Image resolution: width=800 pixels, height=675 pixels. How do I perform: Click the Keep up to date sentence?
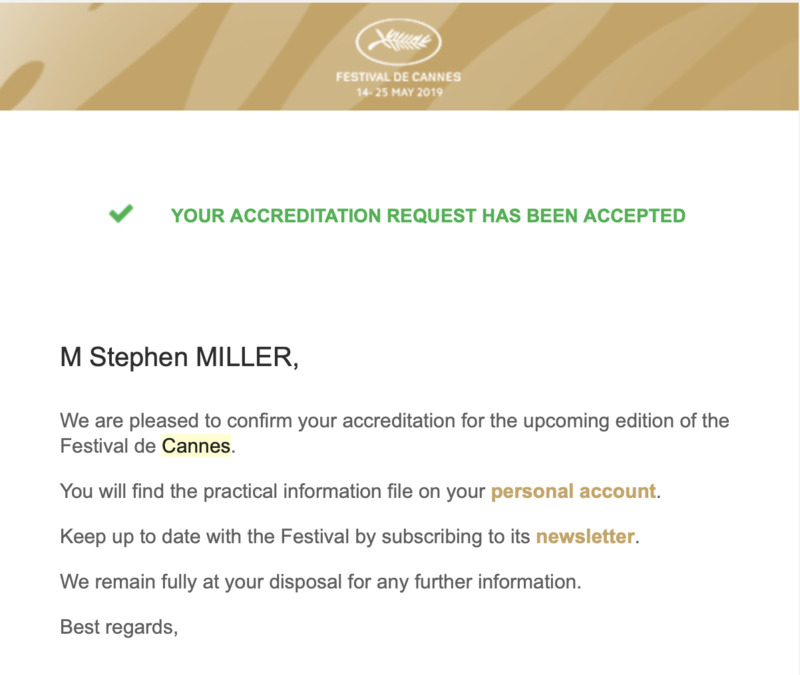point(349,537)
